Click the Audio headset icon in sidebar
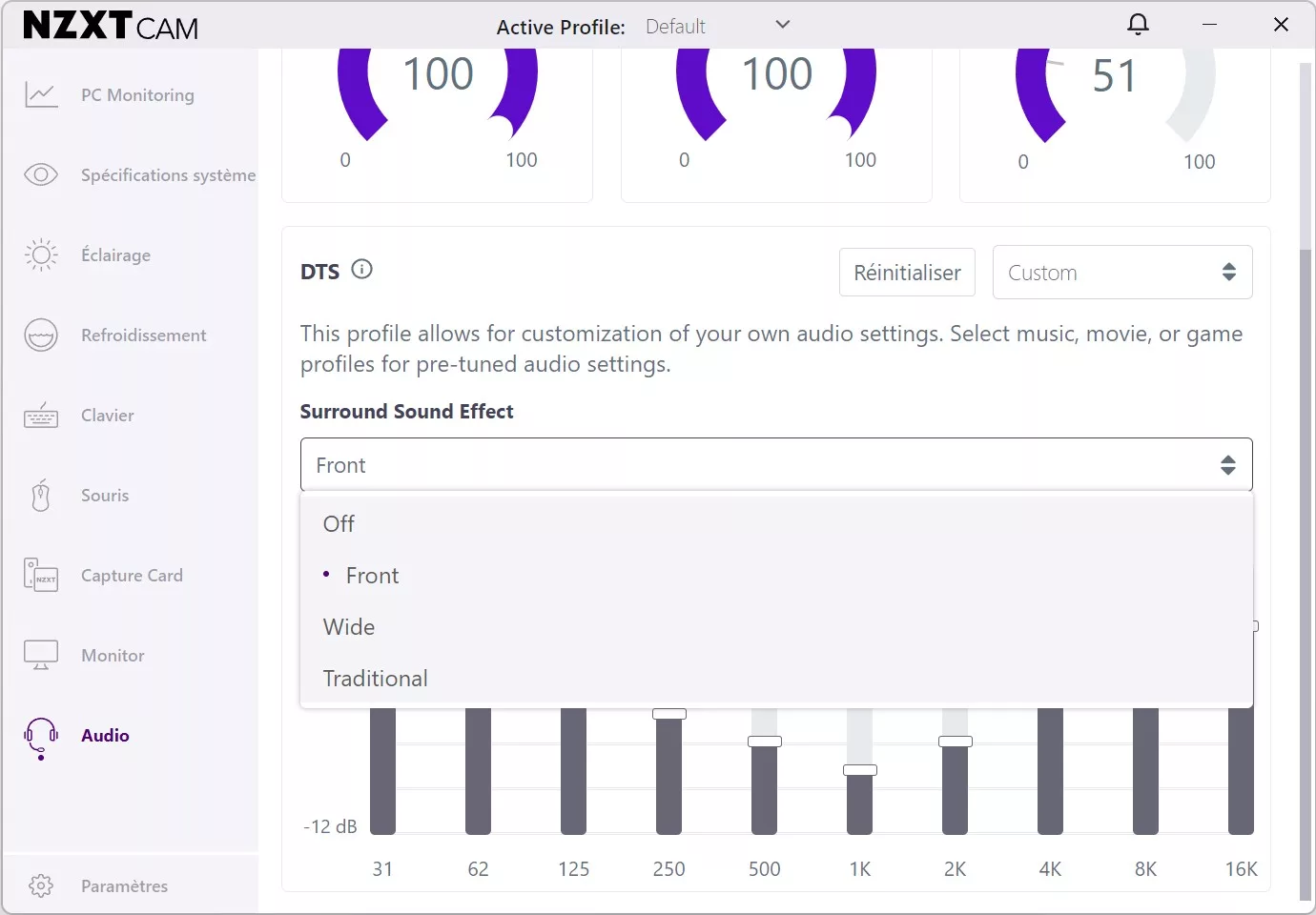1316x915 pixels. 41,735
